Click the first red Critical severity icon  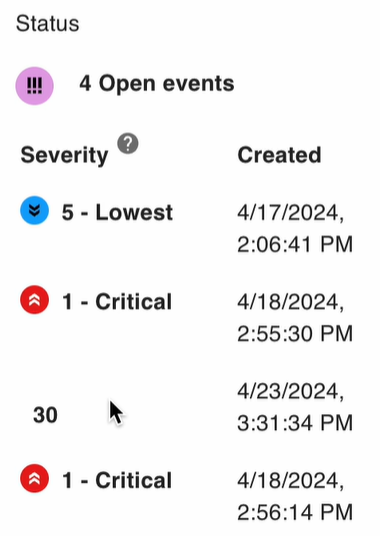[35, 300]
